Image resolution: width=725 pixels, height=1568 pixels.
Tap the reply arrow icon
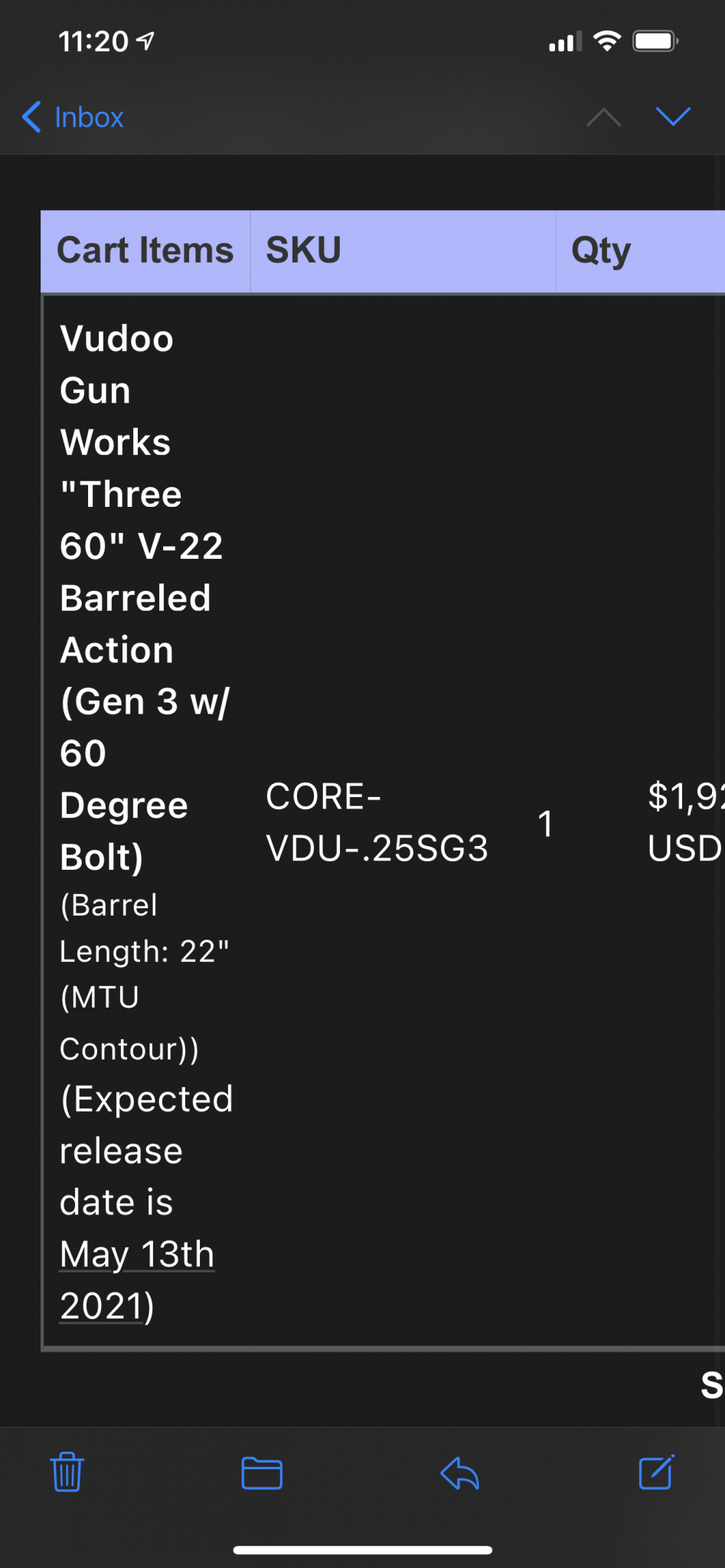(460, 1473)
